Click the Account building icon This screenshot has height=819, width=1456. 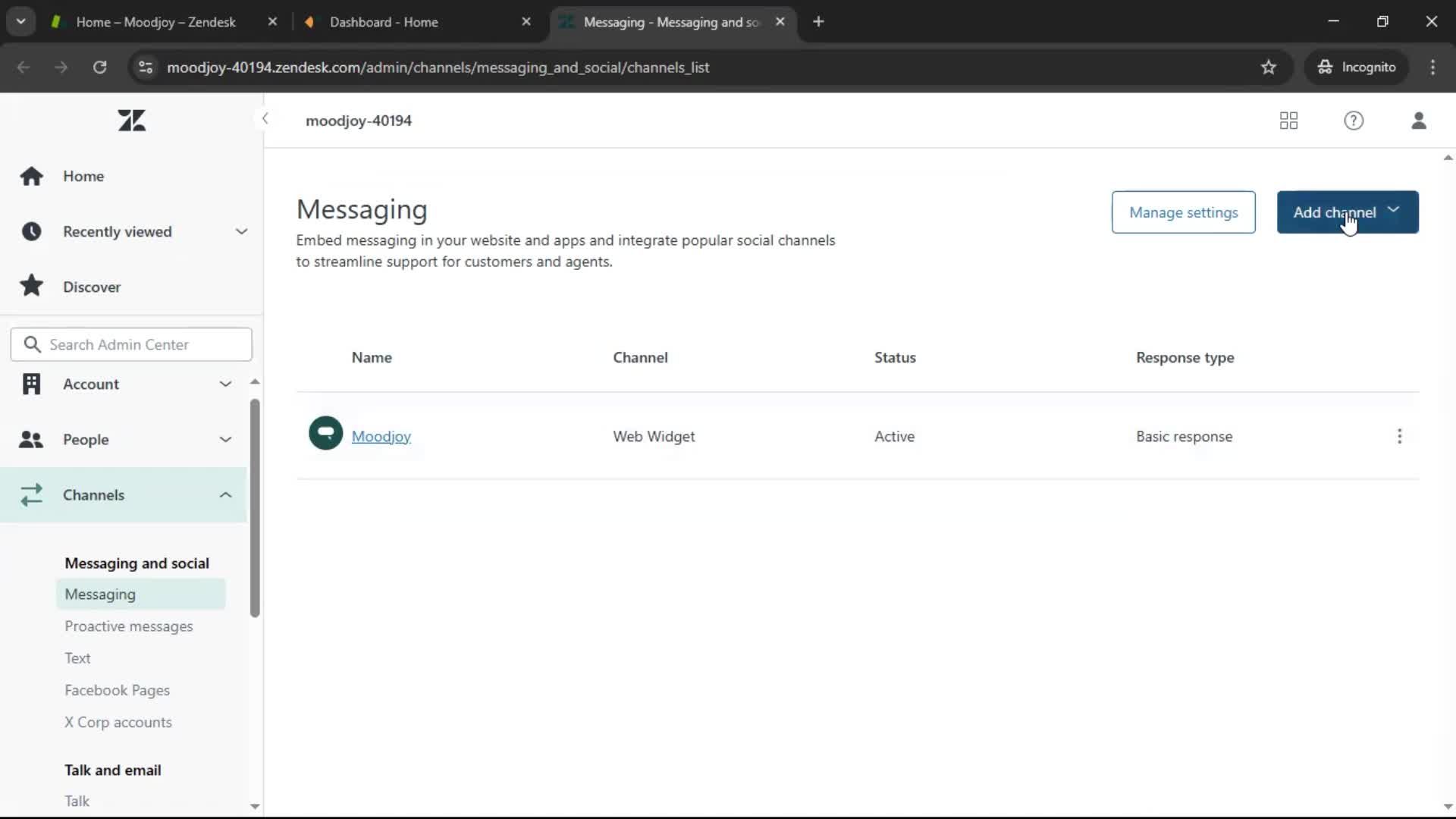pos(31,384)
